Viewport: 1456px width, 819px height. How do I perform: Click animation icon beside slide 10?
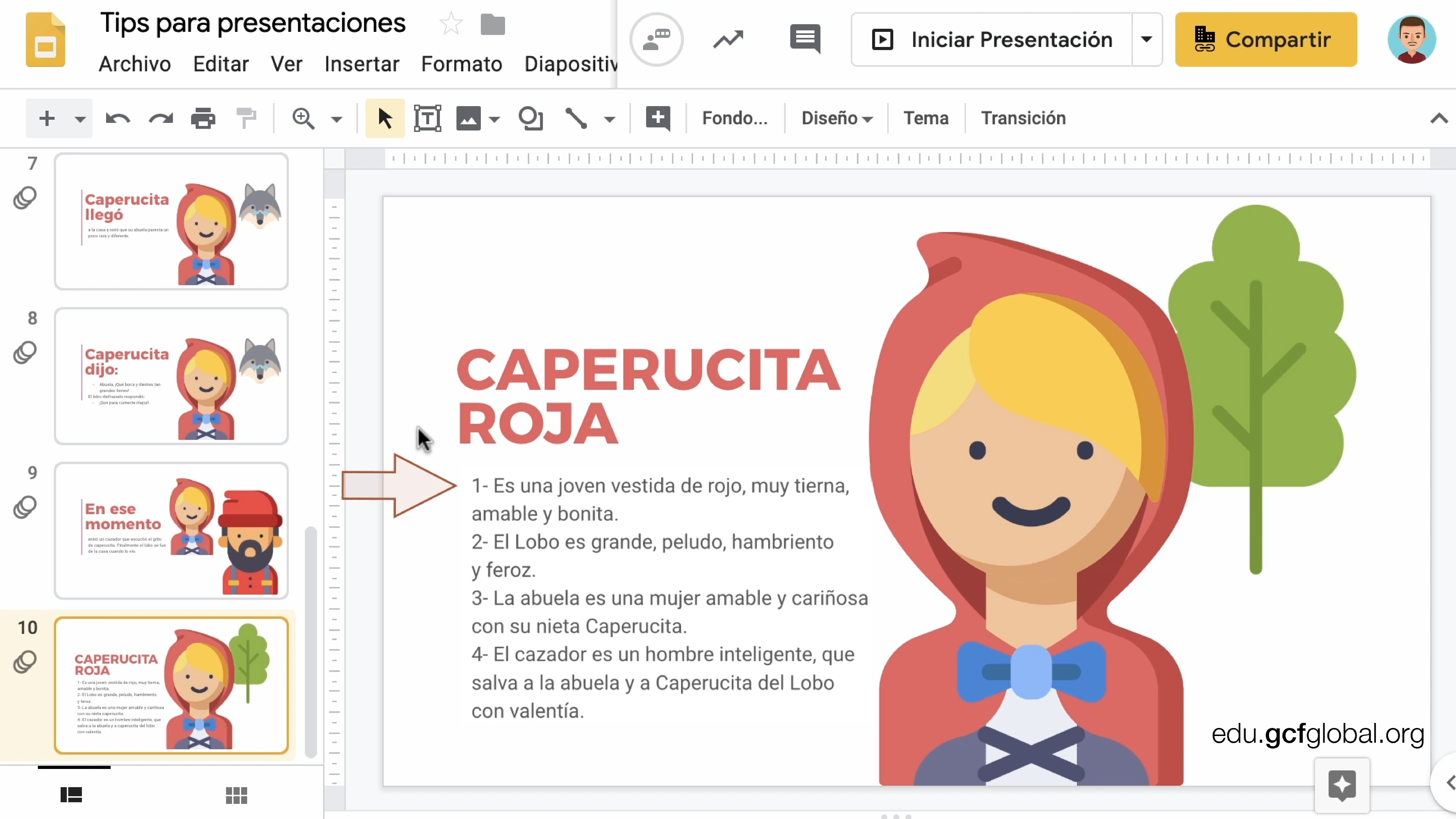pos(25,662)
